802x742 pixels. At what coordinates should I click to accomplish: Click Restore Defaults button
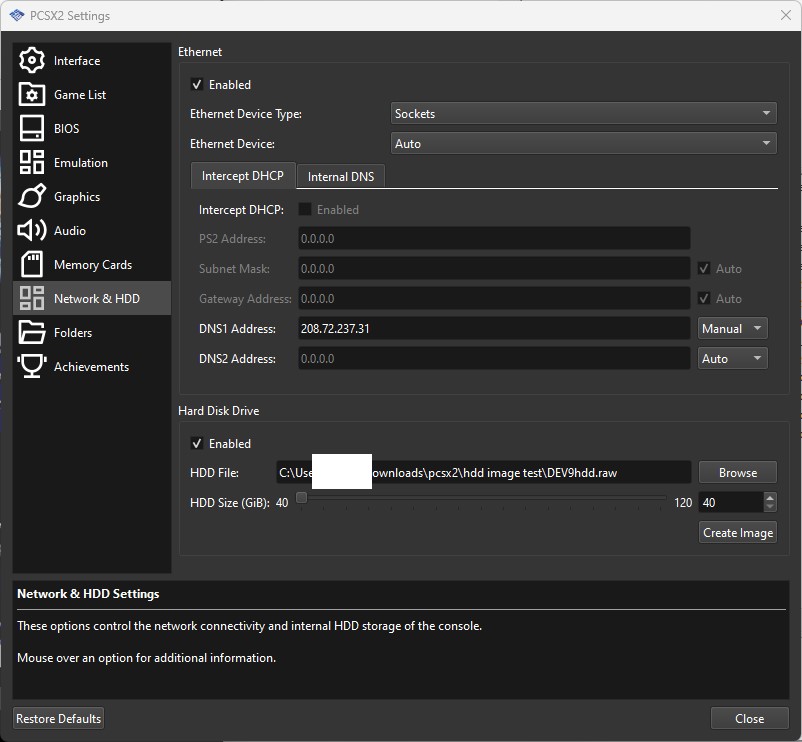coord(58,718)
